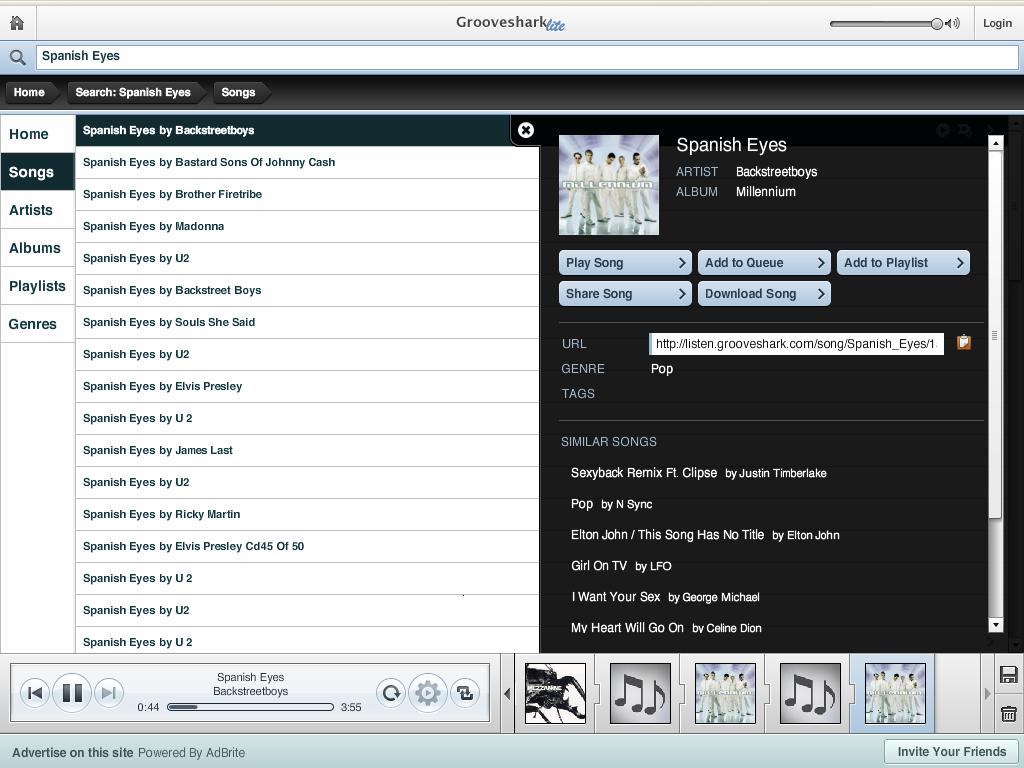
Task: Click the song URL text field
Action: [x=797, y=344]
